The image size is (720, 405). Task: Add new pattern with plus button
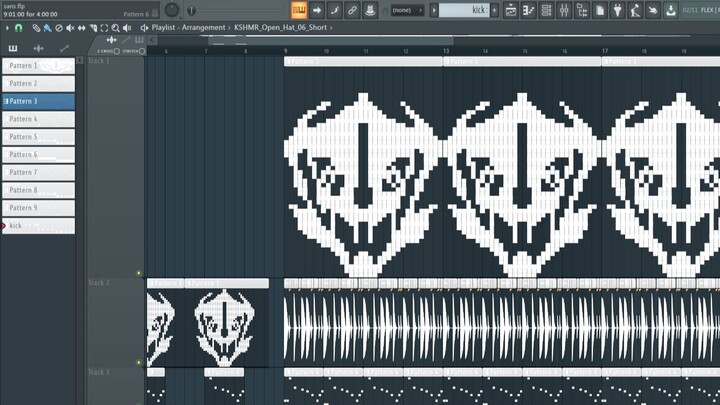495,10
